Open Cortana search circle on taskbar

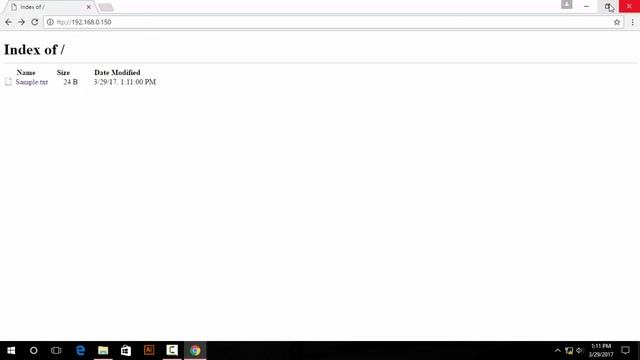point(33,351)
